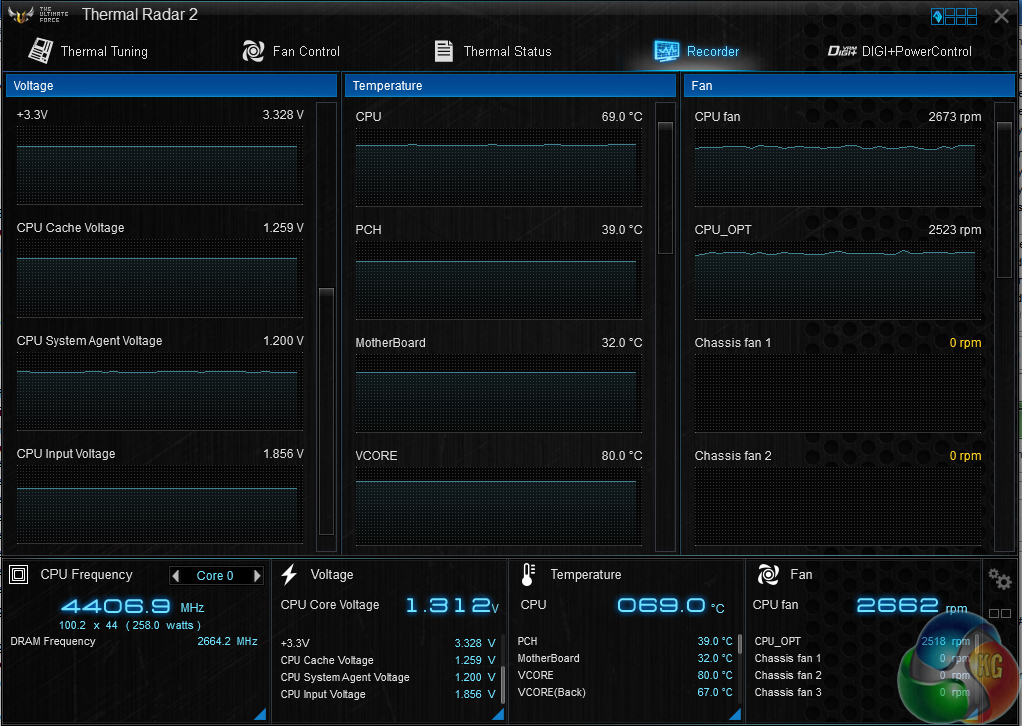Viewport: 1022px width, 726px height.
Task: Click the Thermal Tuning icon
Action: (40, 50)
